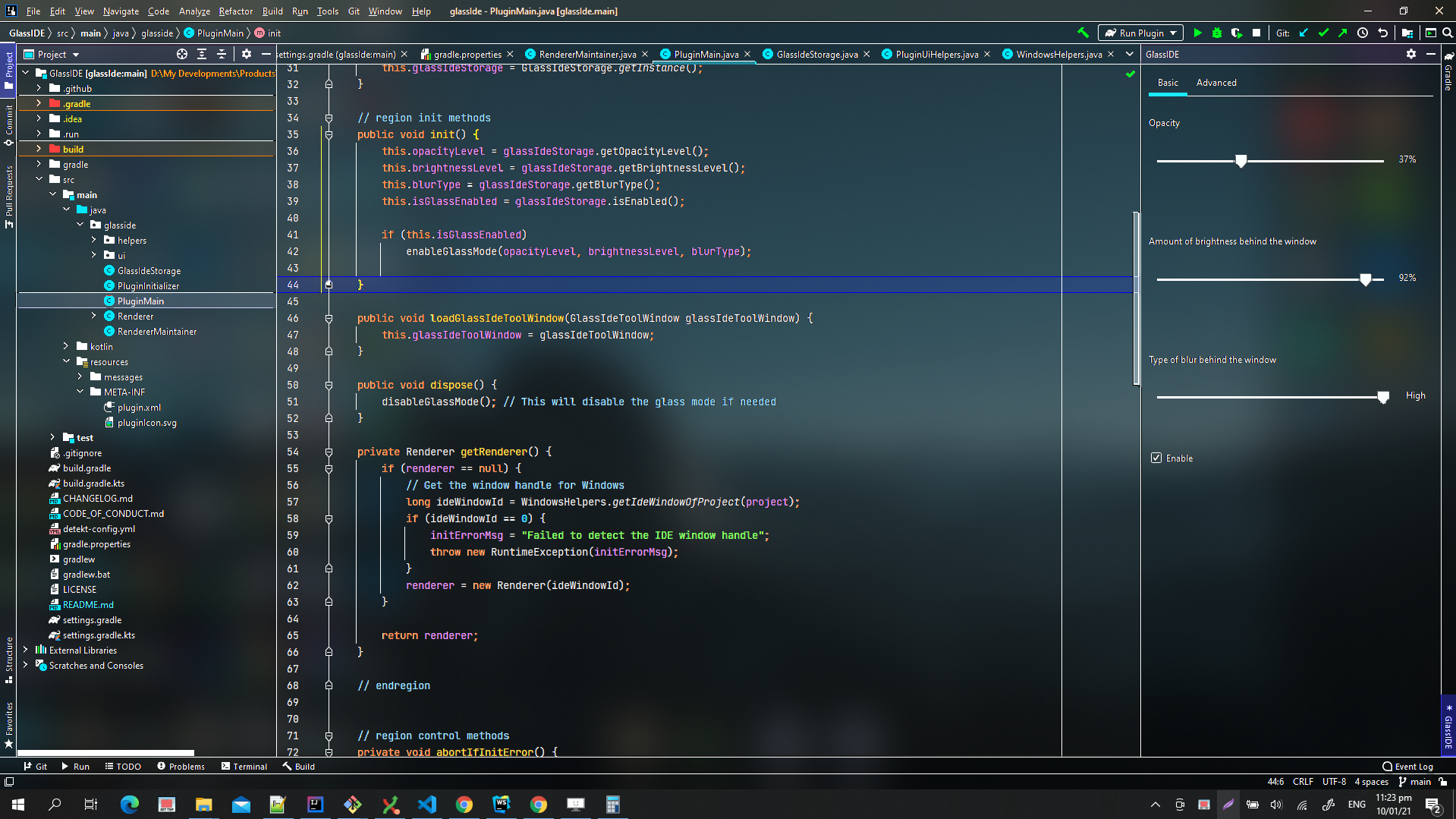Open Terminal tool window tab
Image resolution: width=1456 pixels, height=819 pixels.
(x=244, y=766)
